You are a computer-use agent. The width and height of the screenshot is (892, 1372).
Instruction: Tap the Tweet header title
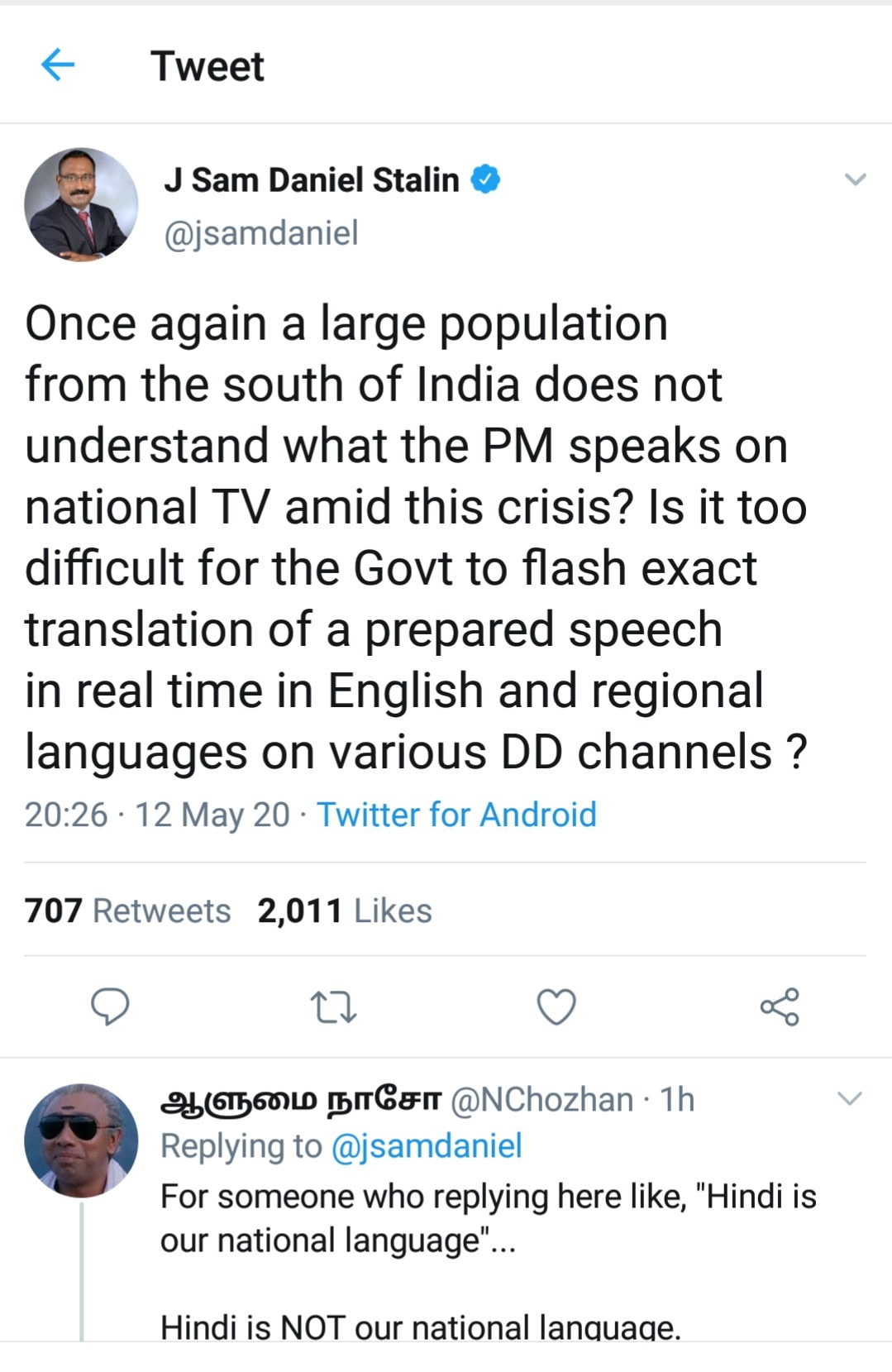pos(207,65)
